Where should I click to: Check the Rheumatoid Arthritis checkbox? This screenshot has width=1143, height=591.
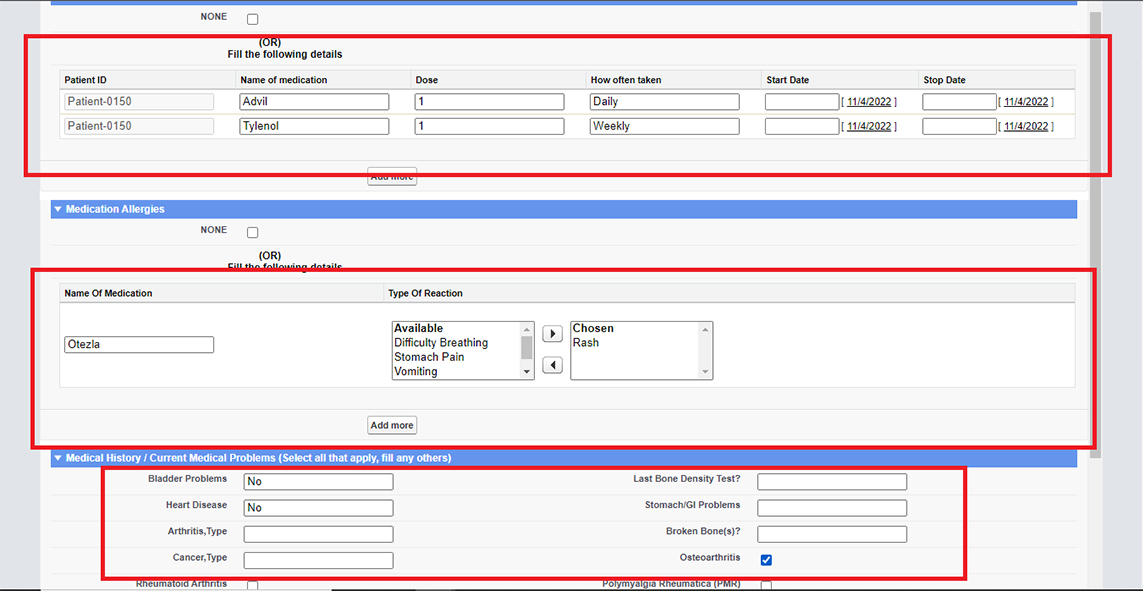(252, 586)
